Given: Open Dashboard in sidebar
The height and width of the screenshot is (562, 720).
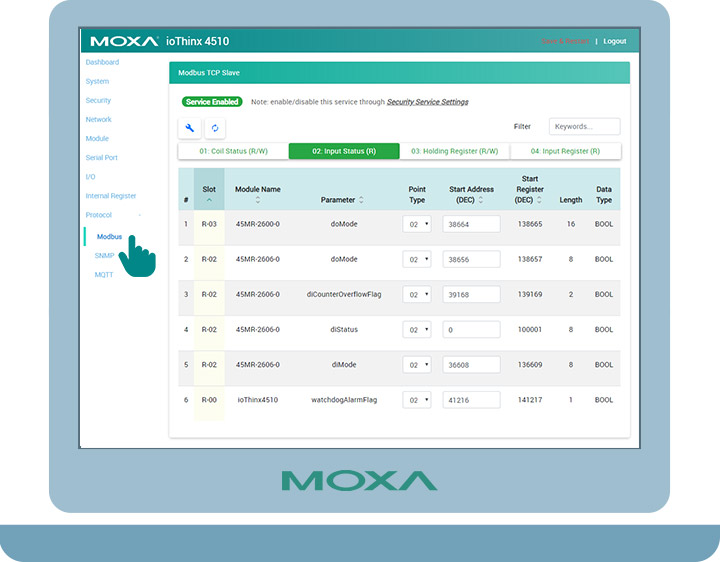Looking at the screenshot, I should 102,62.
